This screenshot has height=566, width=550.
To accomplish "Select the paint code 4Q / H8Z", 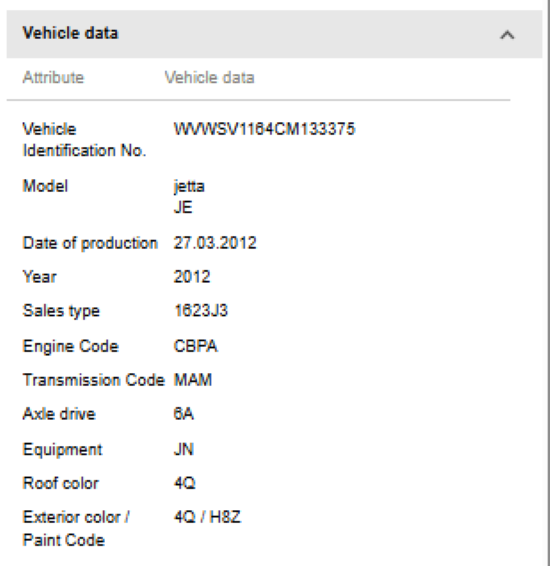I will pos(207,517).
